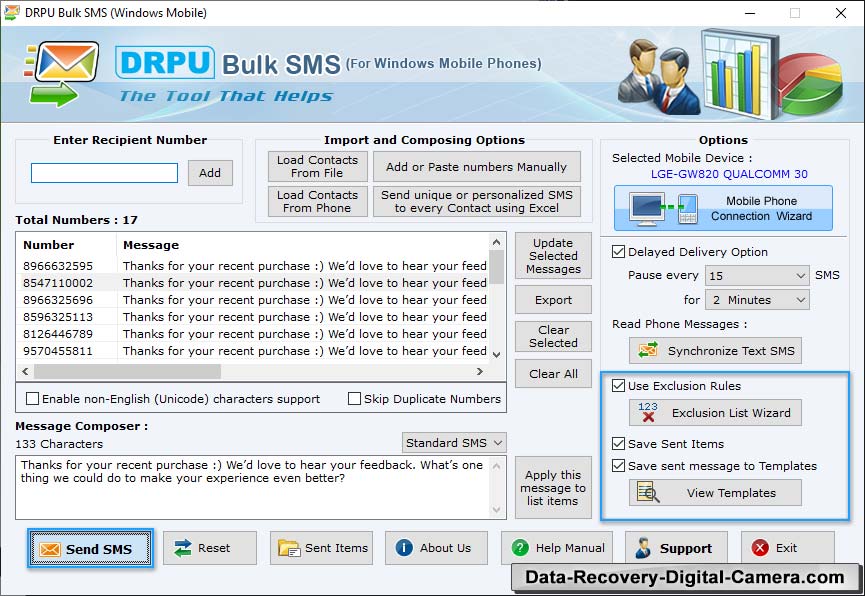Open the Standard SMS type dropdown
The image size is (865, 596).
[x=454, y=443]
